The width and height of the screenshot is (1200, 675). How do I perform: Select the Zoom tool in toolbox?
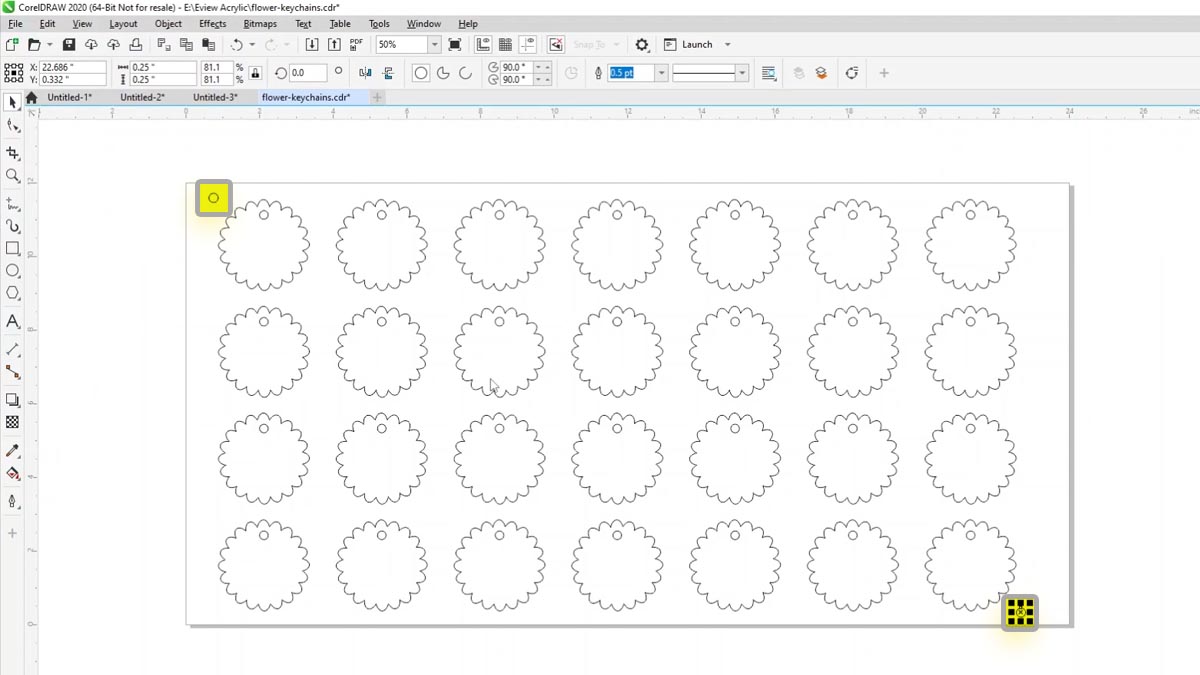coord(13,176)
